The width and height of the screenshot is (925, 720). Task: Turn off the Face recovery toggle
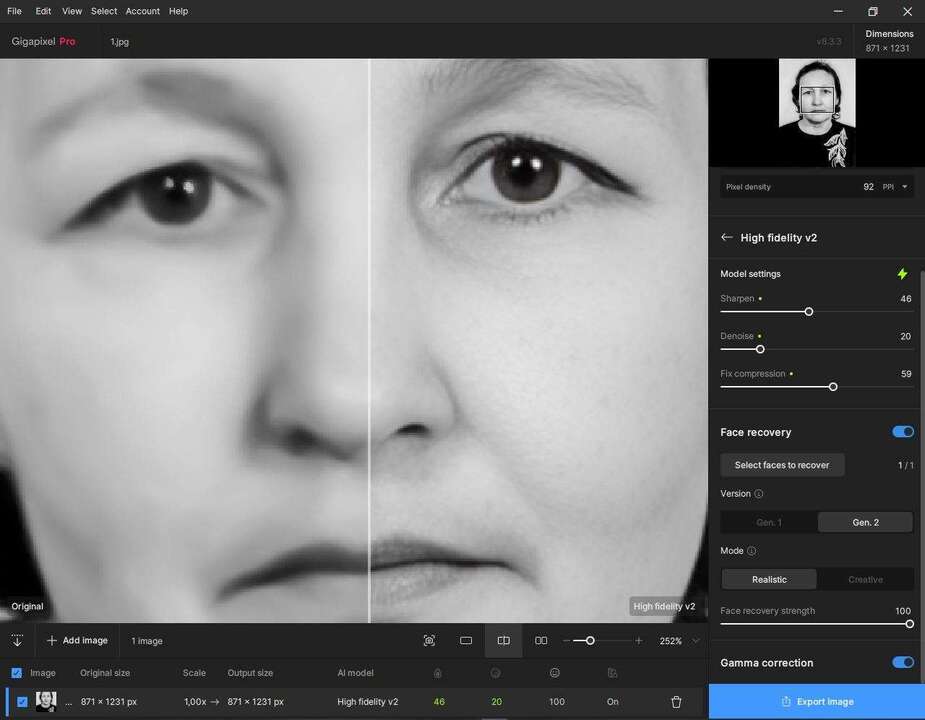tap(902, 432)
